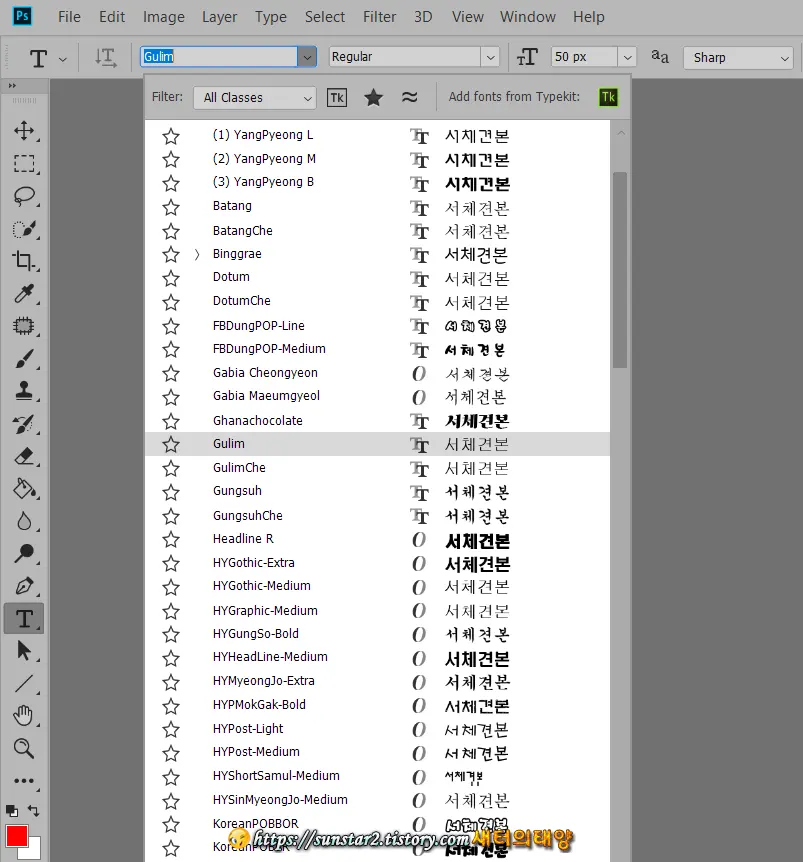The image size is (803, 862).
Task: Open the All Classes filter dropdown
Action: (x=255, y=98)
